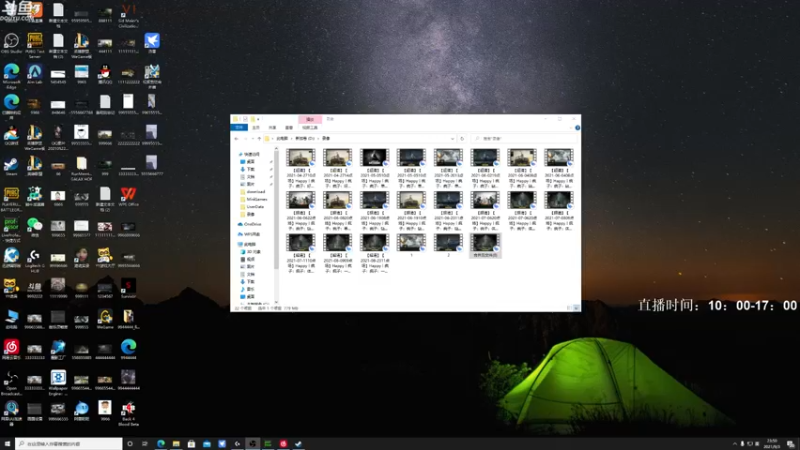Switch to the 查看 ribbon tab
The width and height of the screenshot is (800, 450).
[289, 128]
